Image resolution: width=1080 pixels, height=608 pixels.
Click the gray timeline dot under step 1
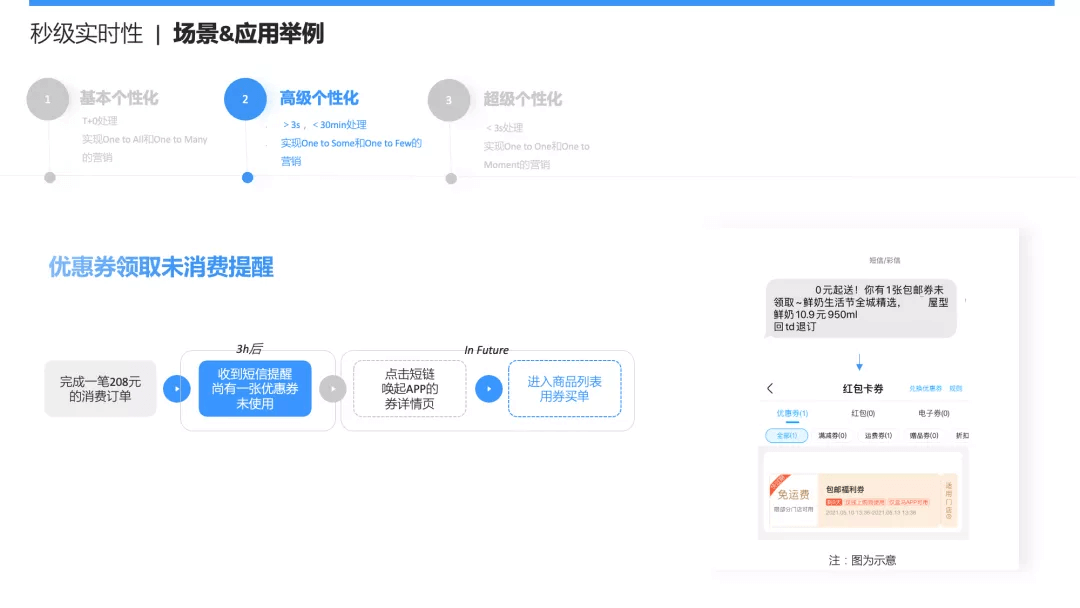tap(48, 177)
